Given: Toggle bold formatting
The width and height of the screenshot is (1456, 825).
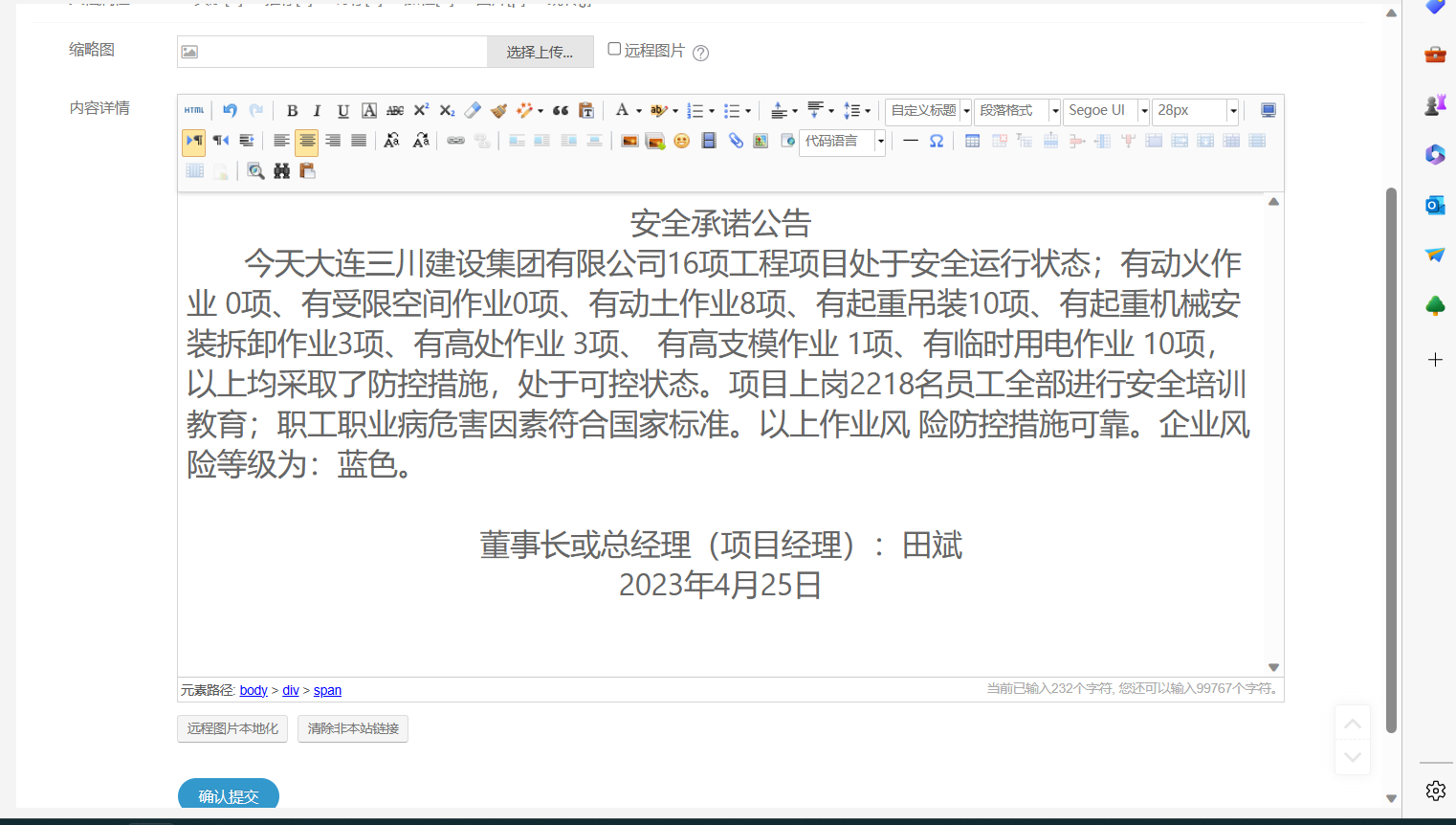Looking at the screenshot, I should pyautogui.click(x=292, y=111).
